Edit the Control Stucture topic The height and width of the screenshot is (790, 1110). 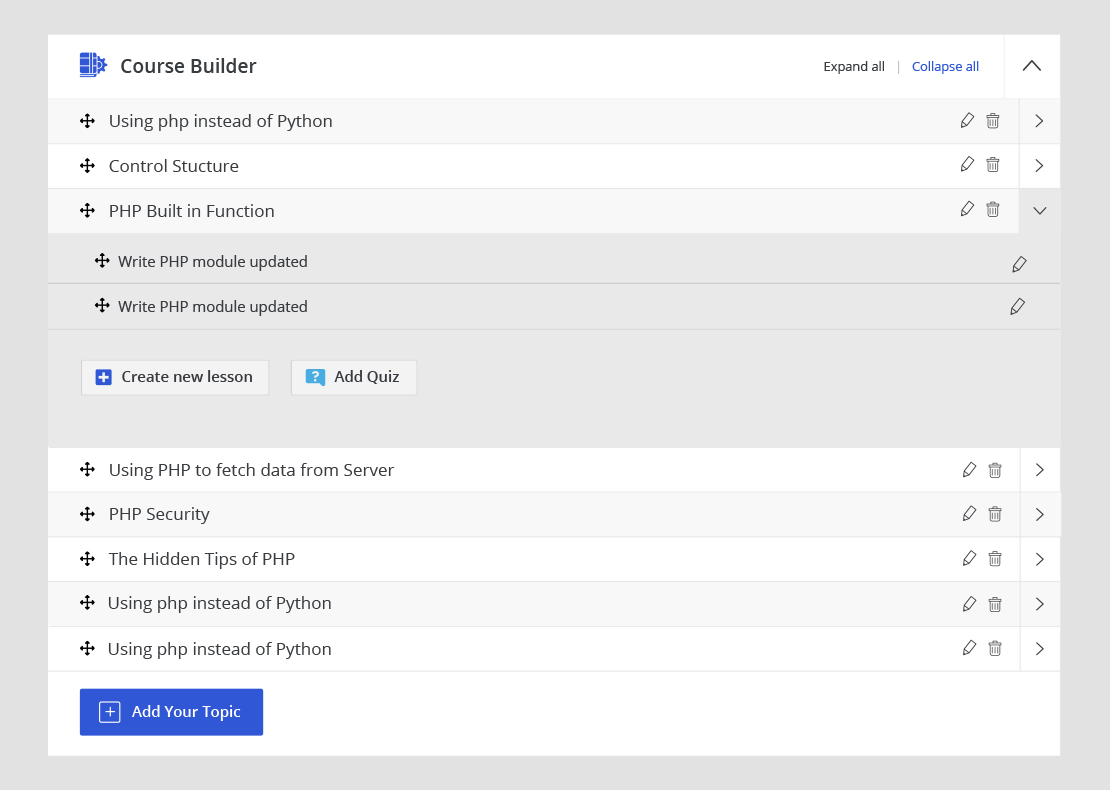[967, 165]
